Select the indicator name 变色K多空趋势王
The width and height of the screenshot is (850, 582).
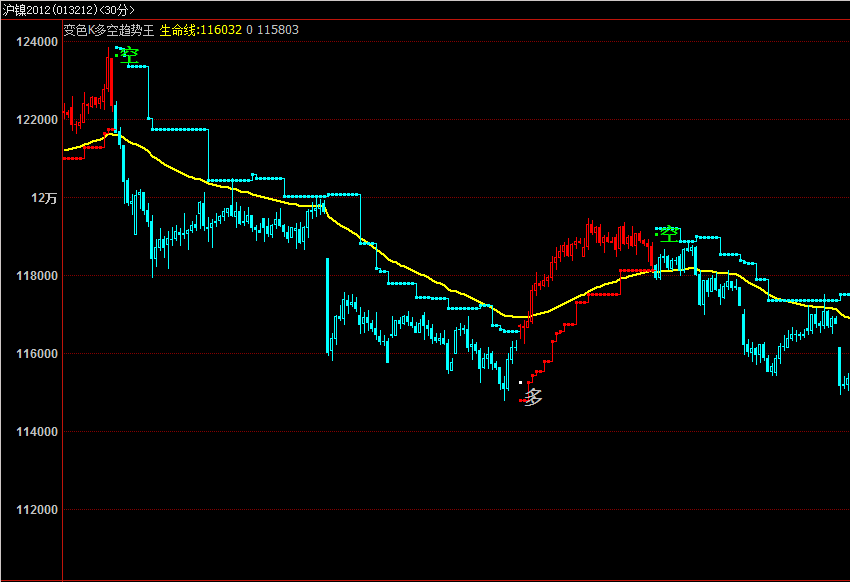point(109,30)
